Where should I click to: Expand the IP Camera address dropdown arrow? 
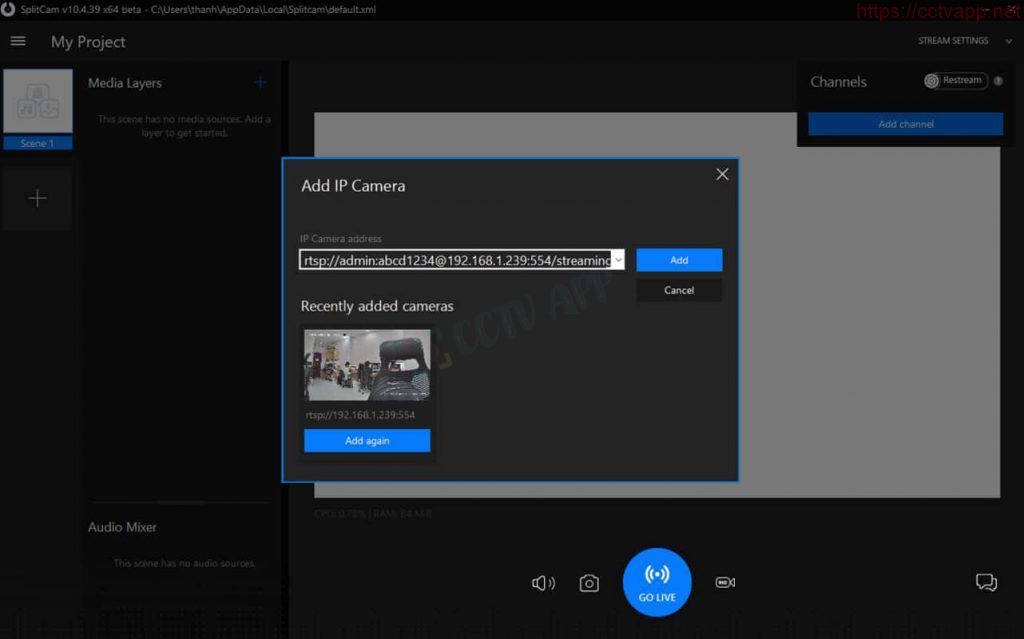[x=618, y=260]
